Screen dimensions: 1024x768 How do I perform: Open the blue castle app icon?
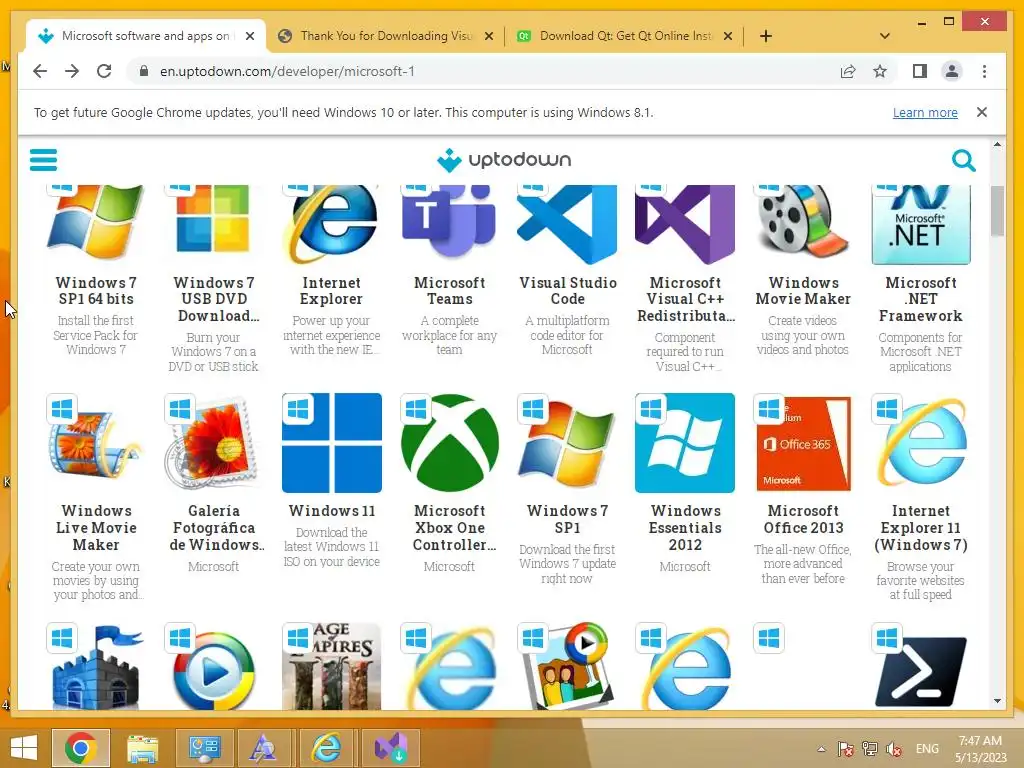[96, 666]
